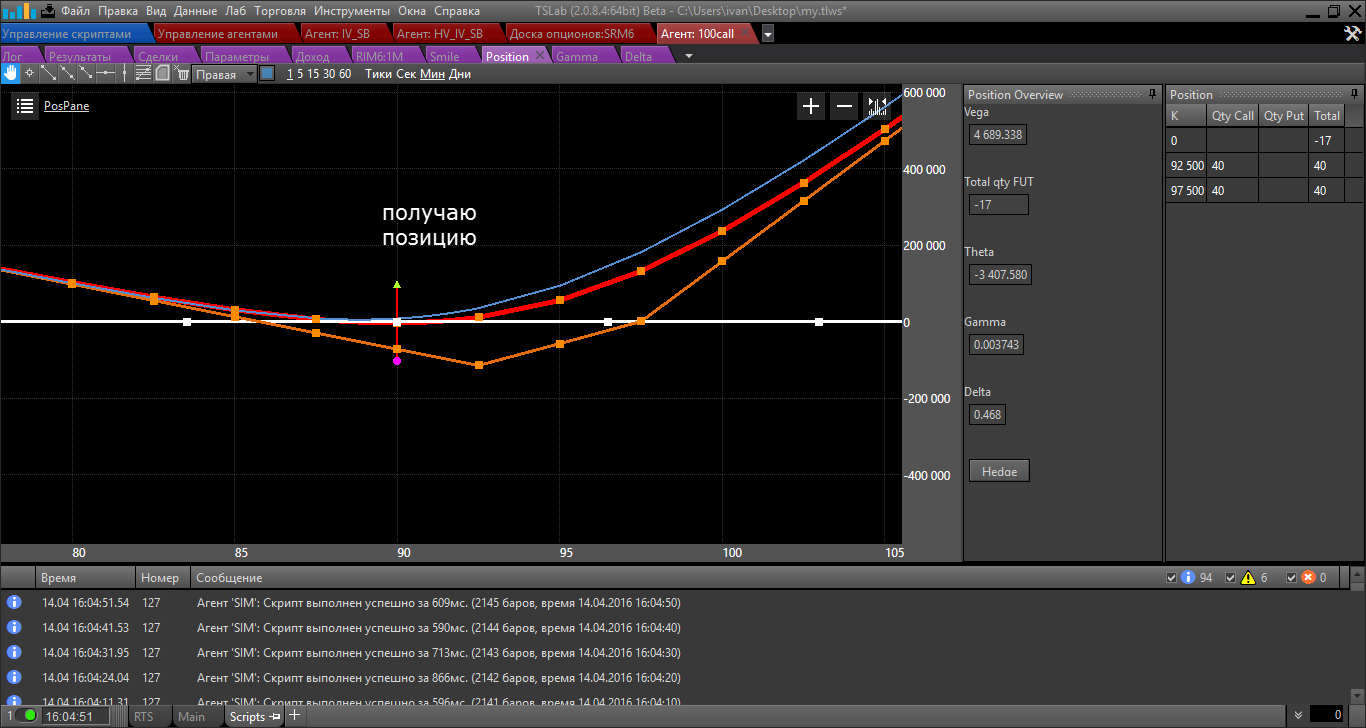Open the Торговля menu
Screen dimensions: 1366x728
tap(280, 11)
